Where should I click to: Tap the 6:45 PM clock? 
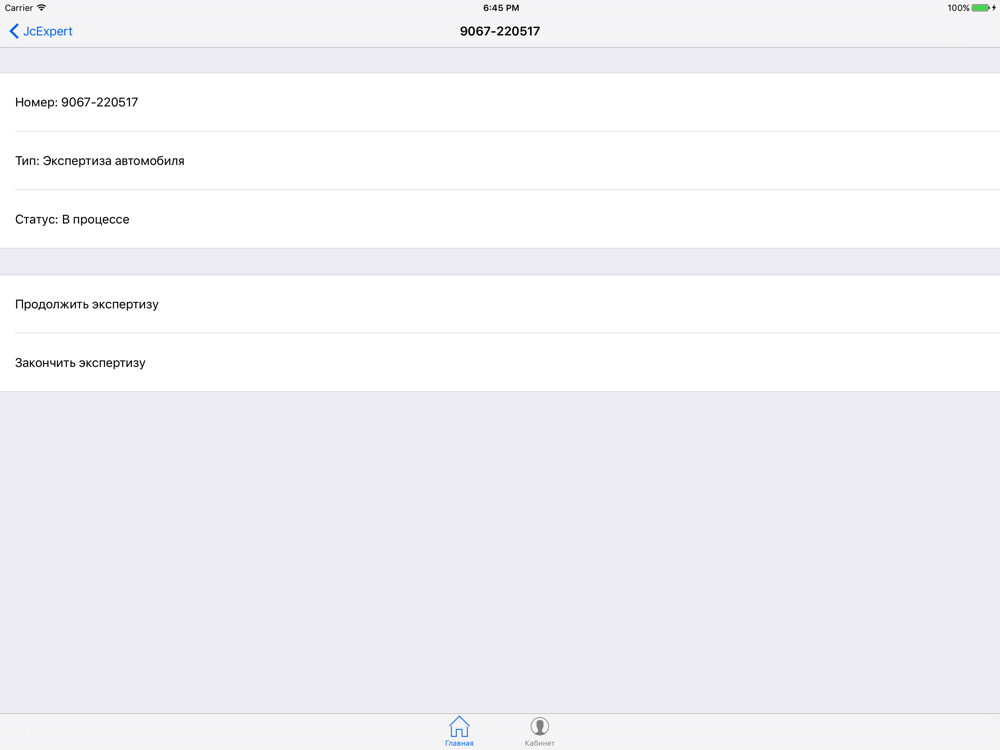[x=501, y=8]
